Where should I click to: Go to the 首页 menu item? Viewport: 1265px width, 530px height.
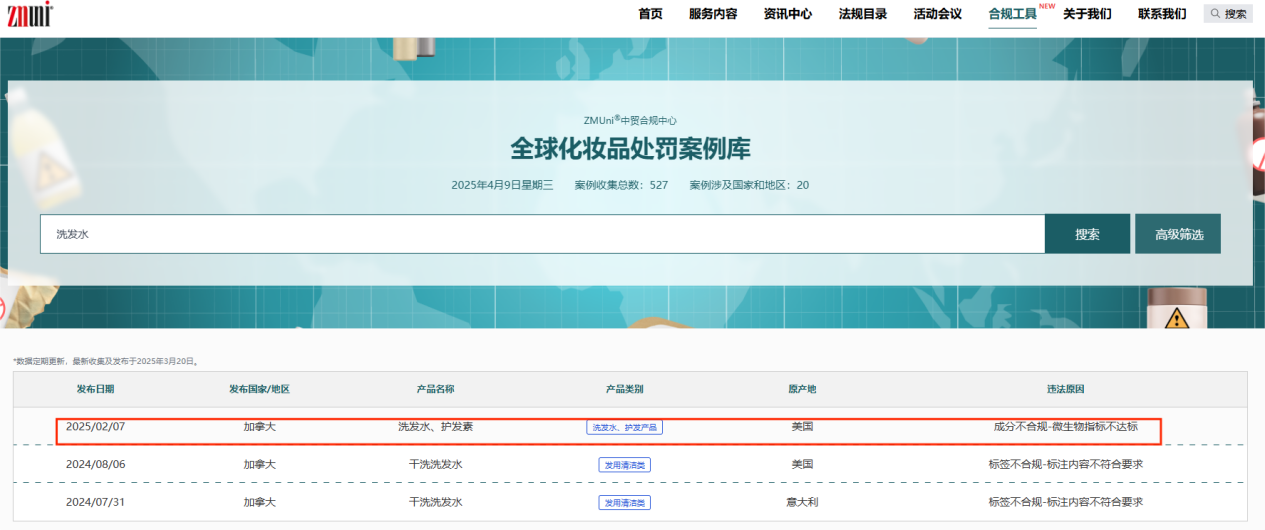click(650, 14)
